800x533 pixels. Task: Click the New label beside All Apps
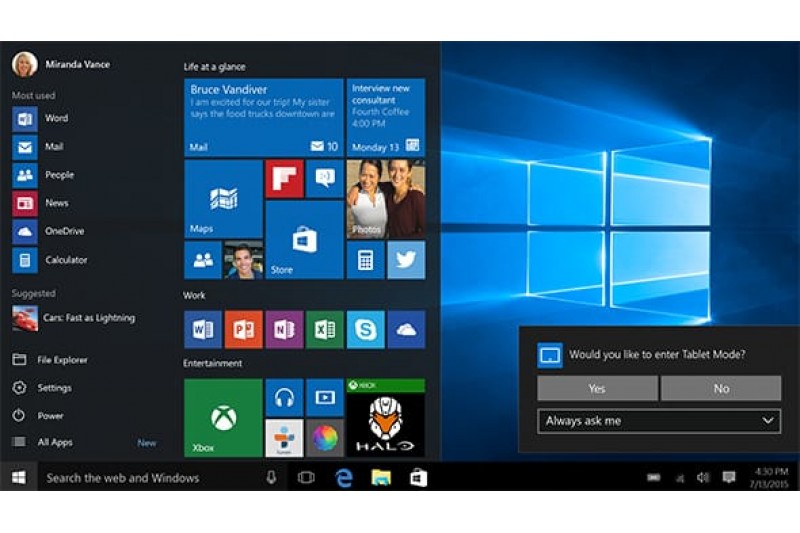147,443
